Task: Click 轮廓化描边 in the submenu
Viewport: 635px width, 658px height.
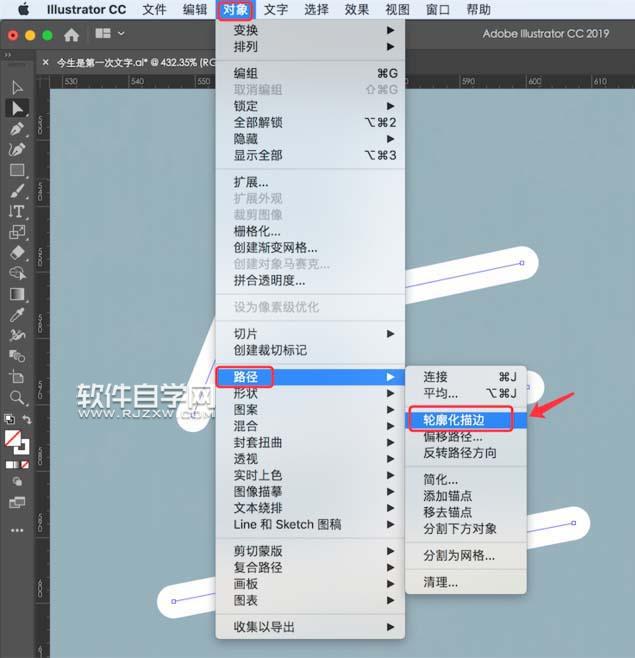Action: point(466,420)
